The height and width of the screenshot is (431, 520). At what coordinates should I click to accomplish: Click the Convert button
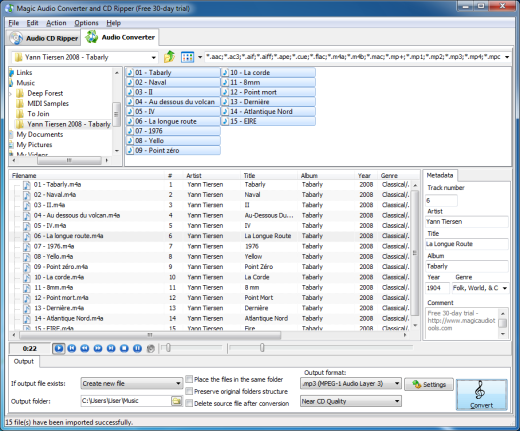click(x=482, y=394)
